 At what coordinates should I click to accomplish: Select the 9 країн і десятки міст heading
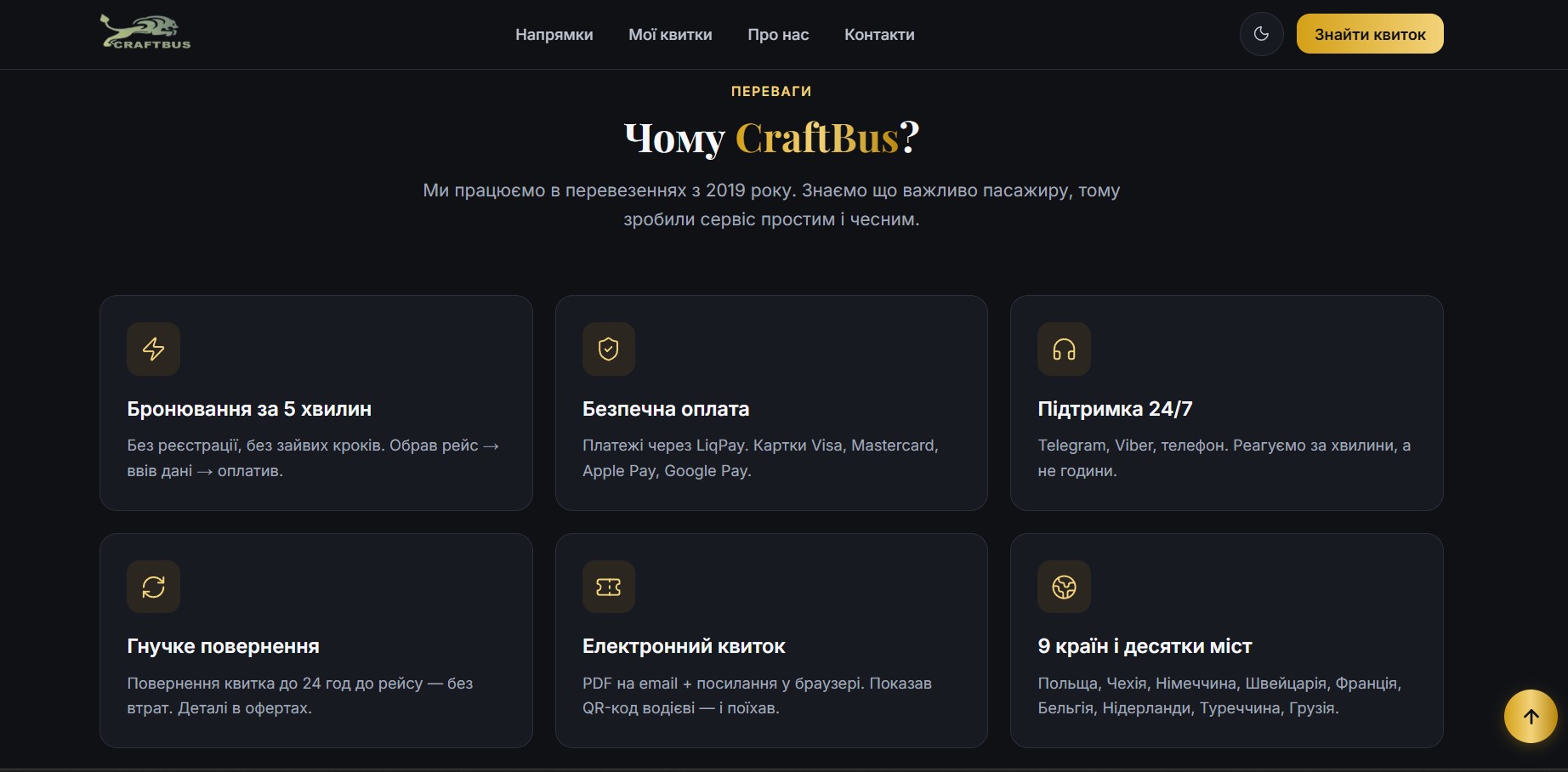pos(1145,646)
